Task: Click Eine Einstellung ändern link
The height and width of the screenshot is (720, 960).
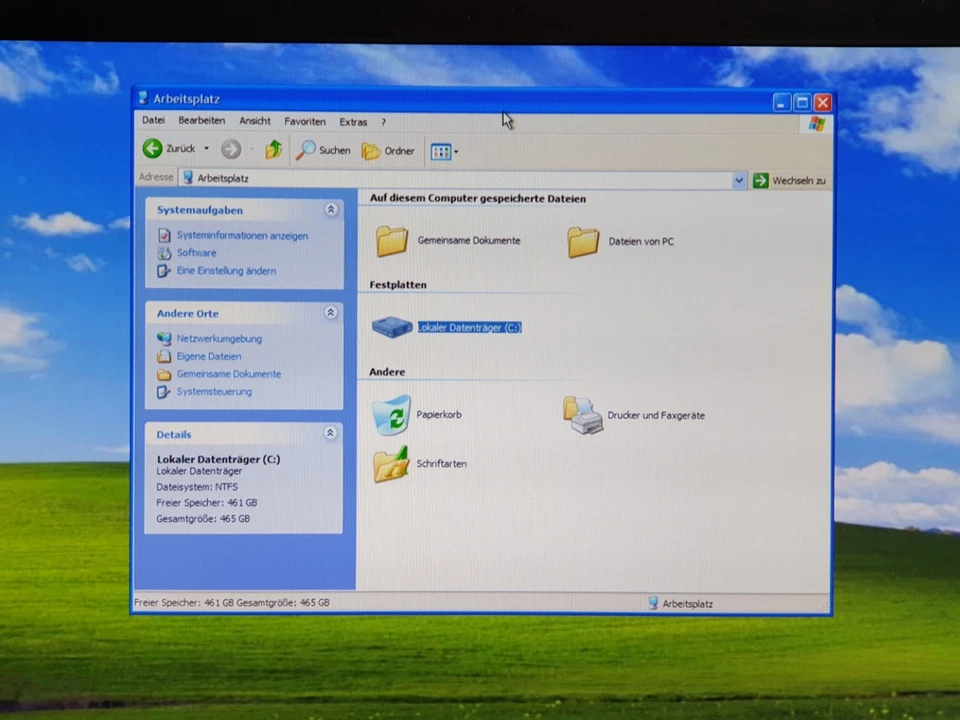Action: (227, 271)
